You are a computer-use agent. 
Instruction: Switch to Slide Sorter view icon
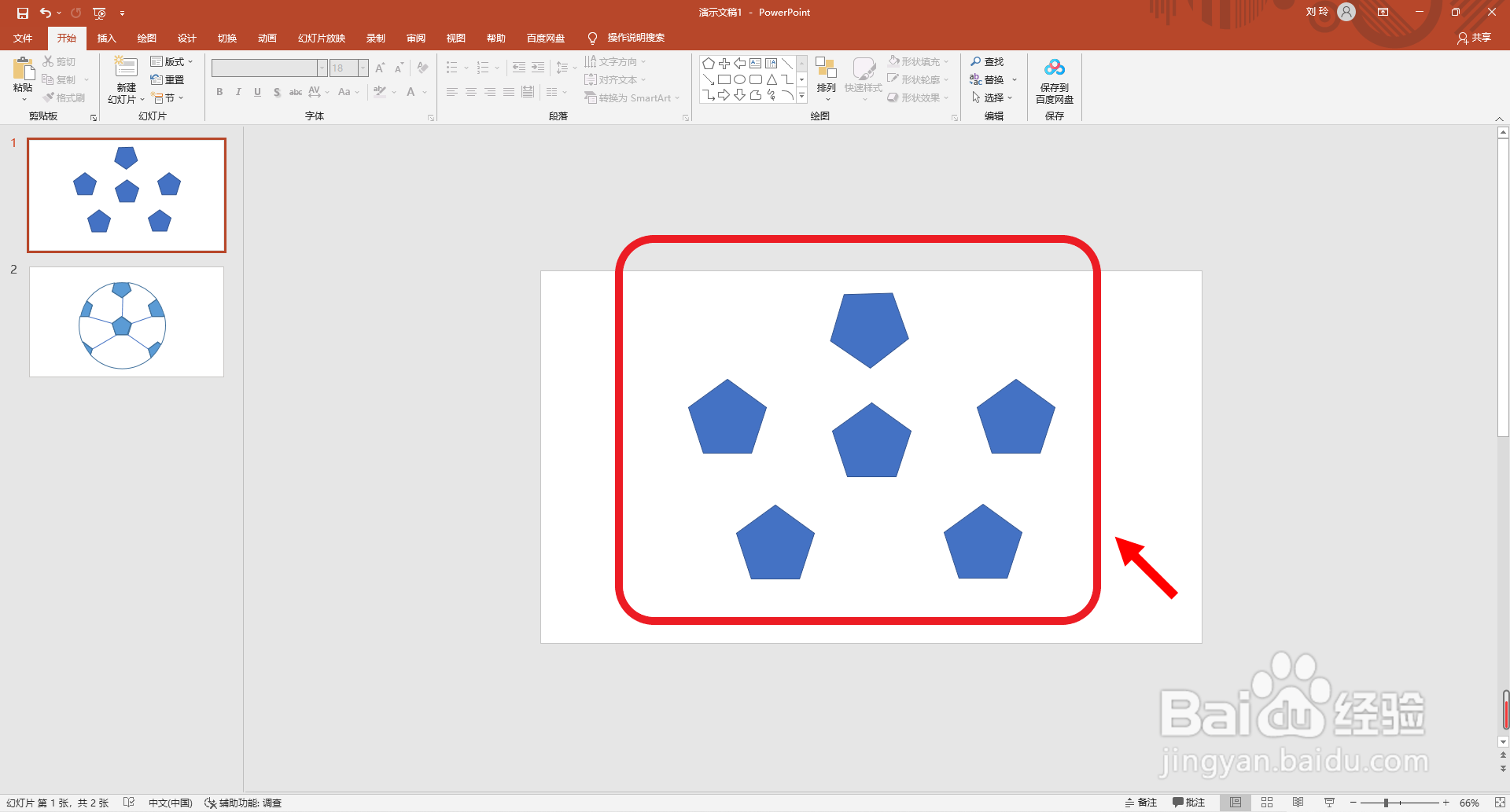pos(1267,803)
